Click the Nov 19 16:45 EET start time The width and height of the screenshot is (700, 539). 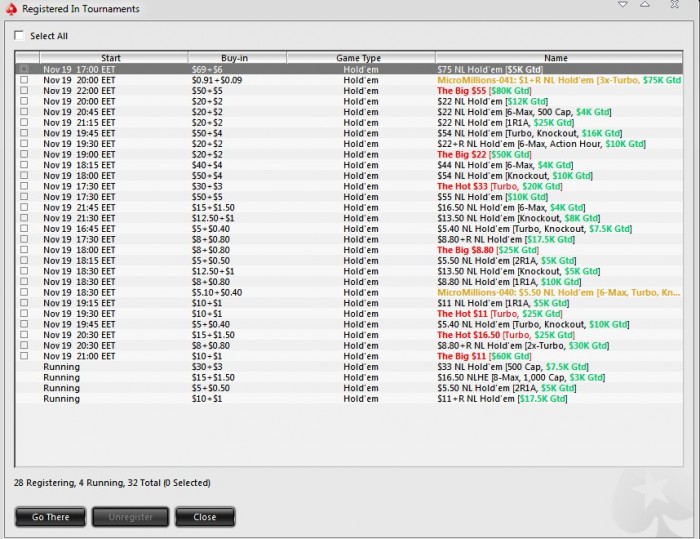click(x=79, y=229)
